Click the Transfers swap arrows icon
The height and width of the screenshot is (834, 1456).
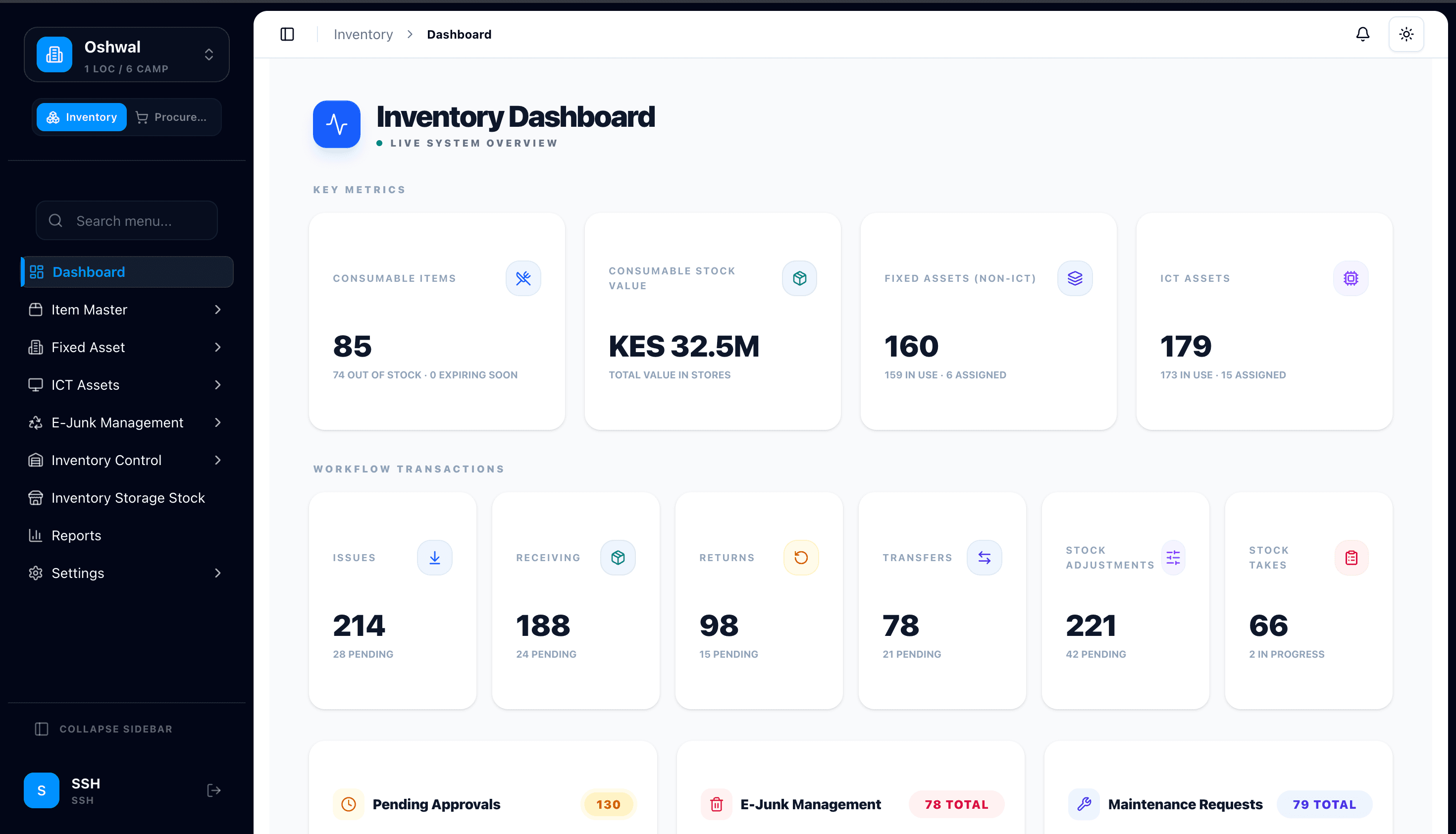984,557
